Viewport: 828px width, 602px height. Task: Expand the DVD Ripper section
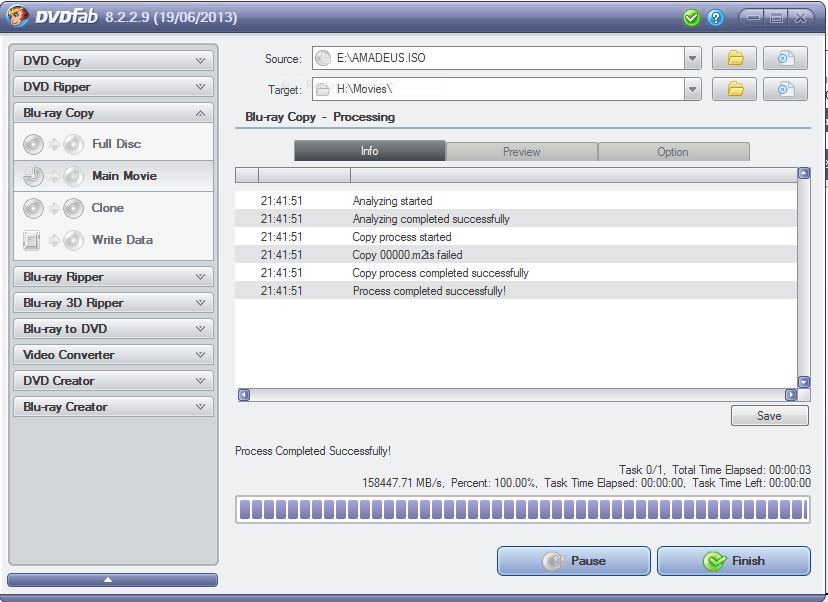point(114,87)
